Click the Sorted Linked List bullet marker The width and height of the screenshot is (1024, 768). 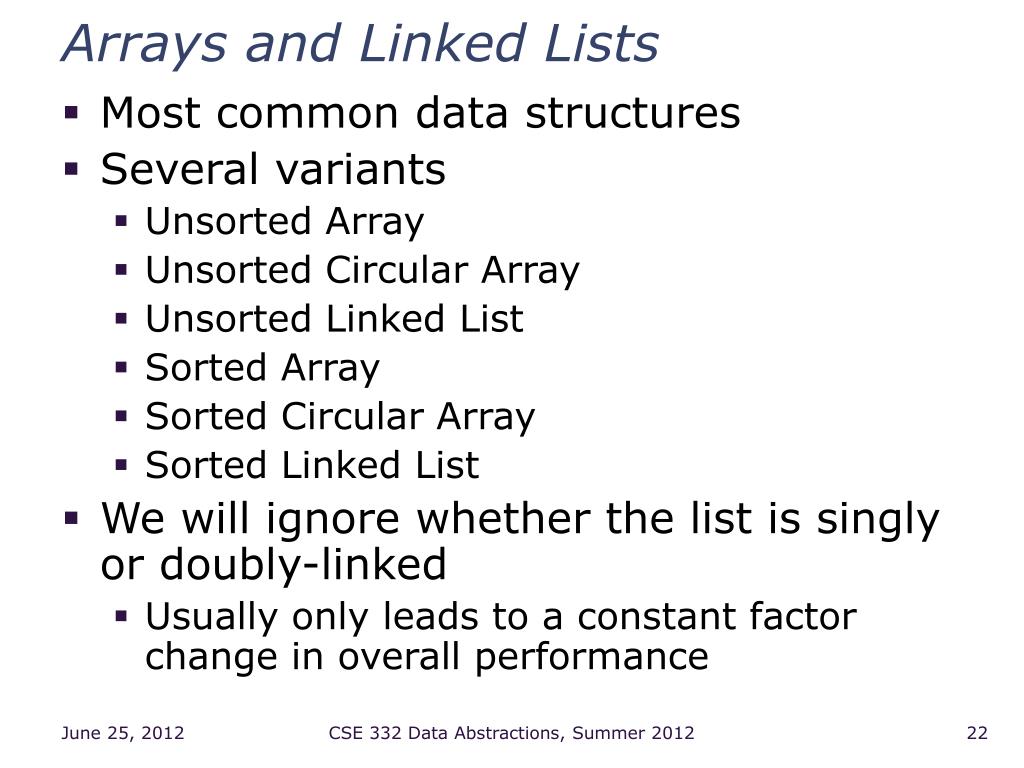pyautogui.click(x=121, y=465)
